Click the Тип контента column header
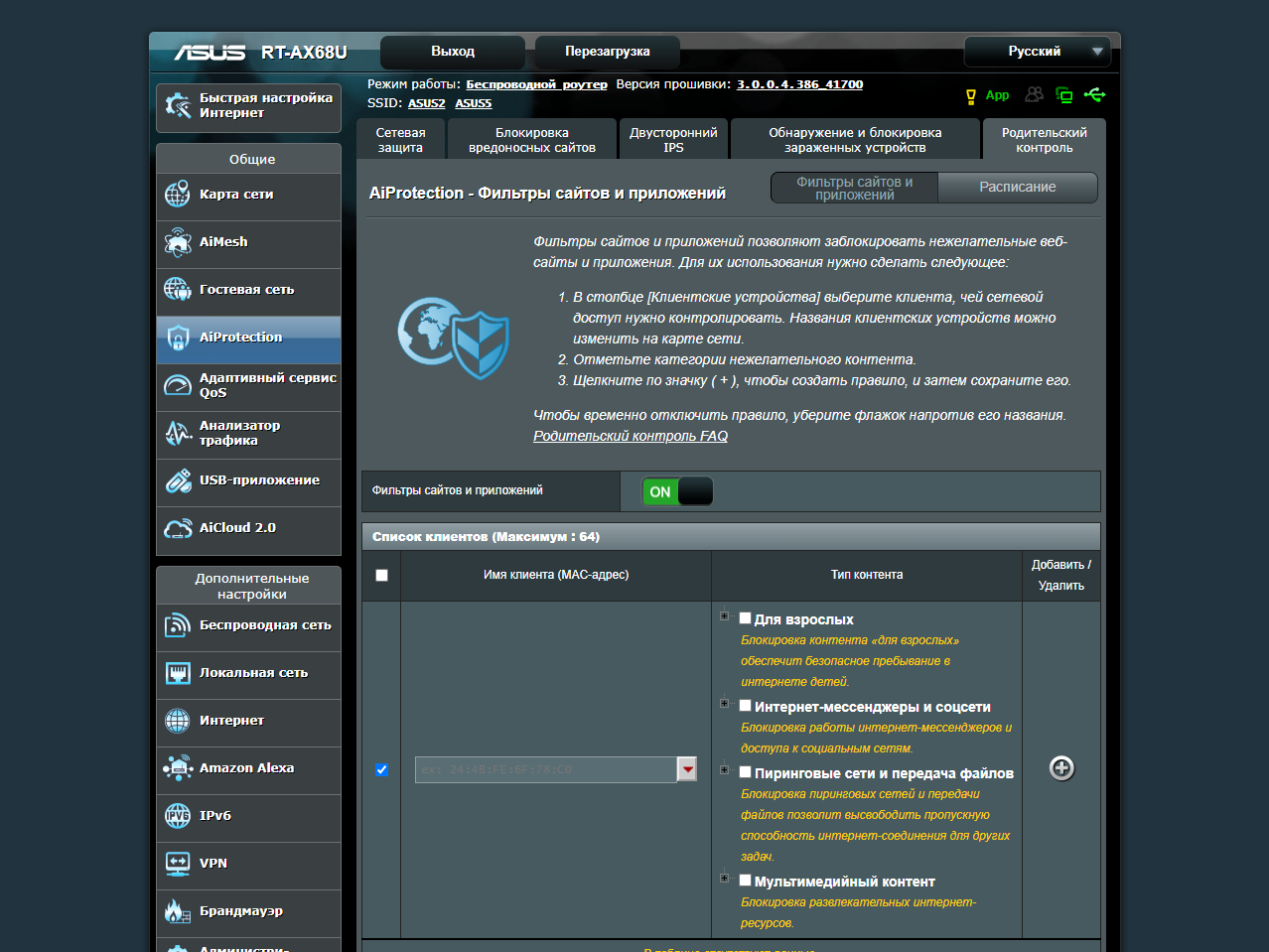The height and width of the screenshot is (952, 1269). pos(867,575)
